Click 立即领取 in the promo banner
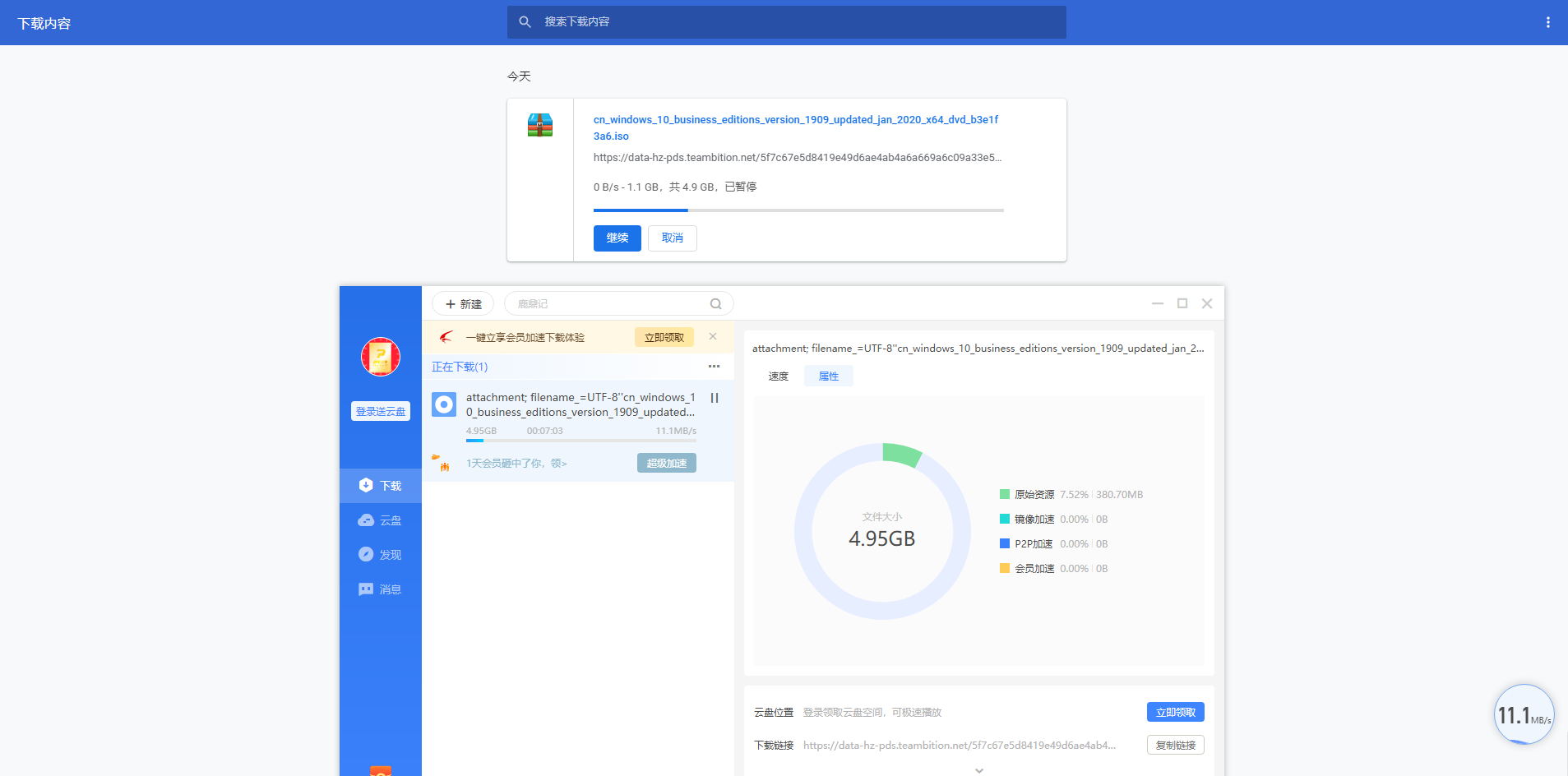Screen dimensions: 1568x776 tap(664, 337)
